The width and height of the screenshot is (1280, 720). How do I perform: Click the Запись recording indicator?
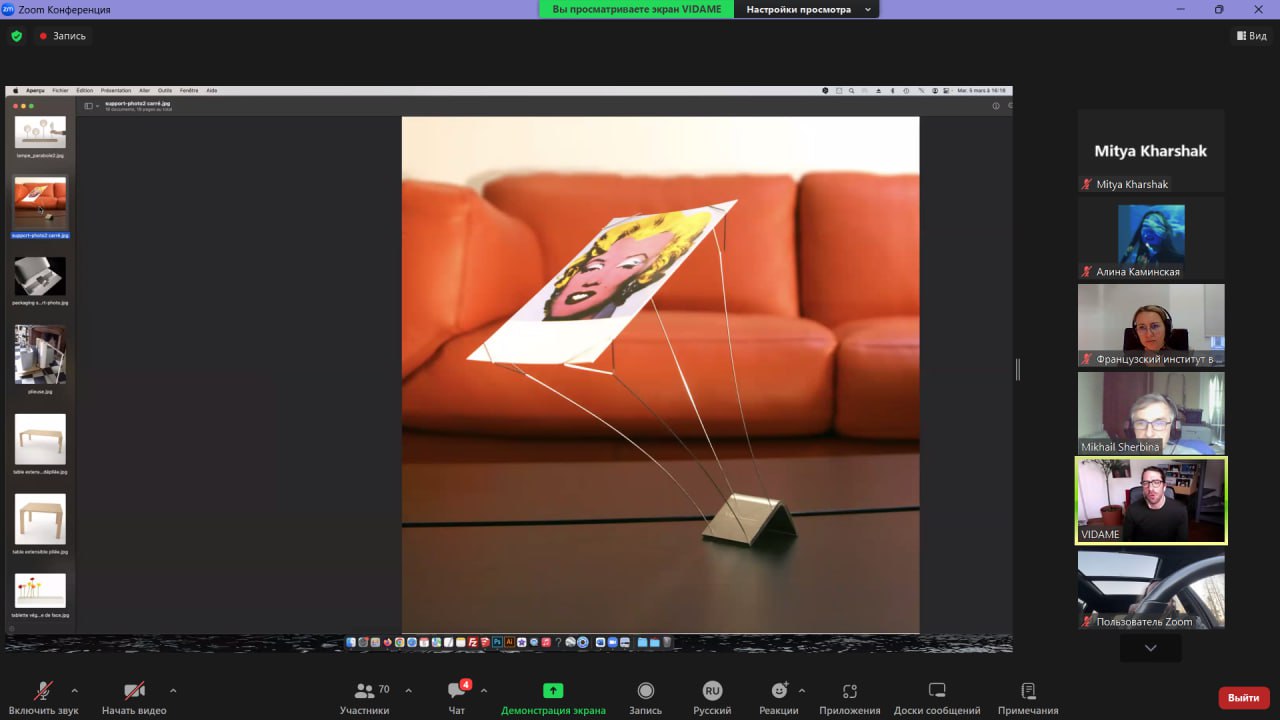pyautogui.click(x=62, y=36)
